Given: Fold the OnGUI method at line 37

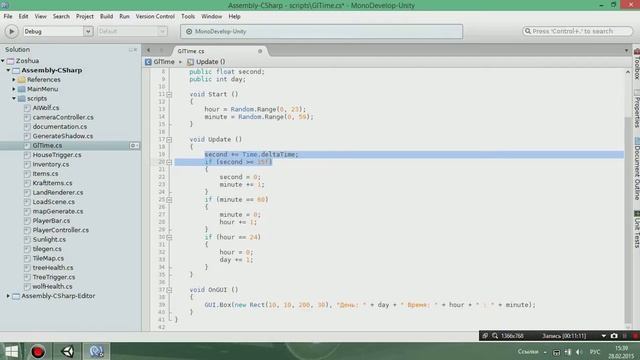Looking at the screenshot, I should coord(169,290).
